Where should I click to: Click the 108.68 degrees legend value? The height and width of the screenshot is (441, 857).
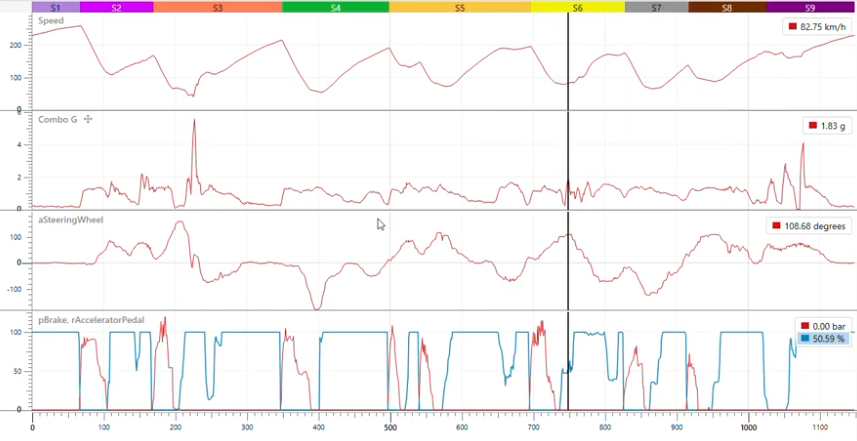pos(816,227)
